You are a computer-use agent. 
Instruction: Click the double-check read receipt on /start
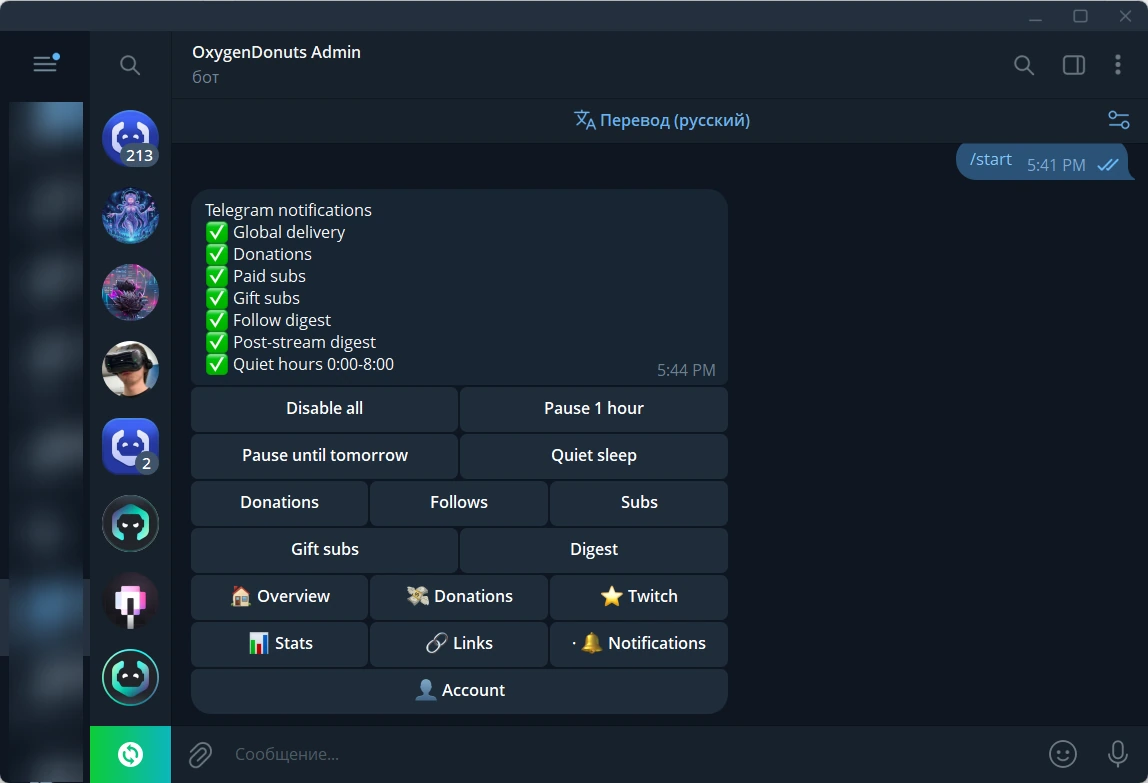tap(1108, 165)
